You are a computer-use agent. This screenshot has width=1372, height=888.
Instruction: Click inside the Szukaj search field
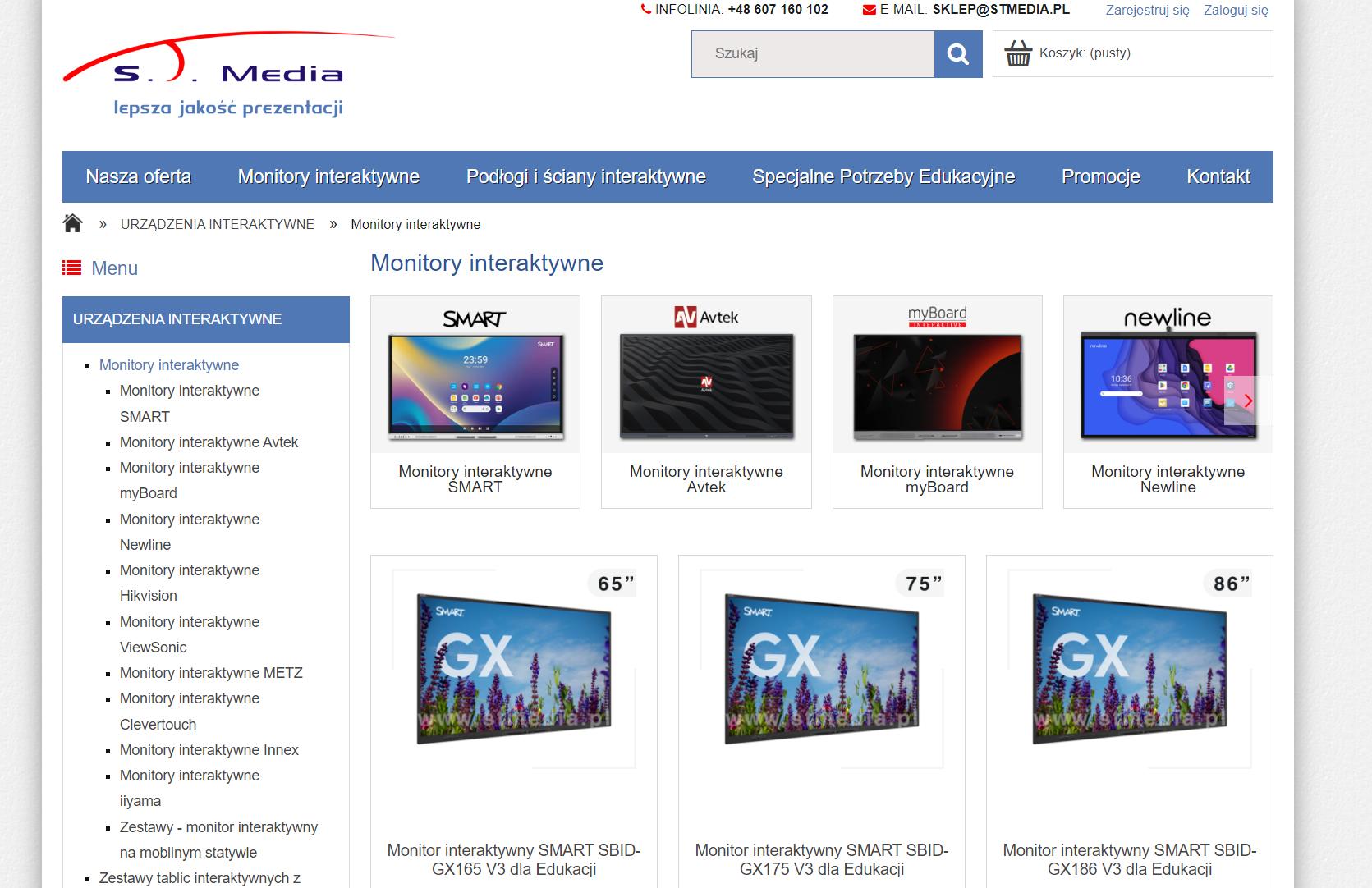[812, 53]
